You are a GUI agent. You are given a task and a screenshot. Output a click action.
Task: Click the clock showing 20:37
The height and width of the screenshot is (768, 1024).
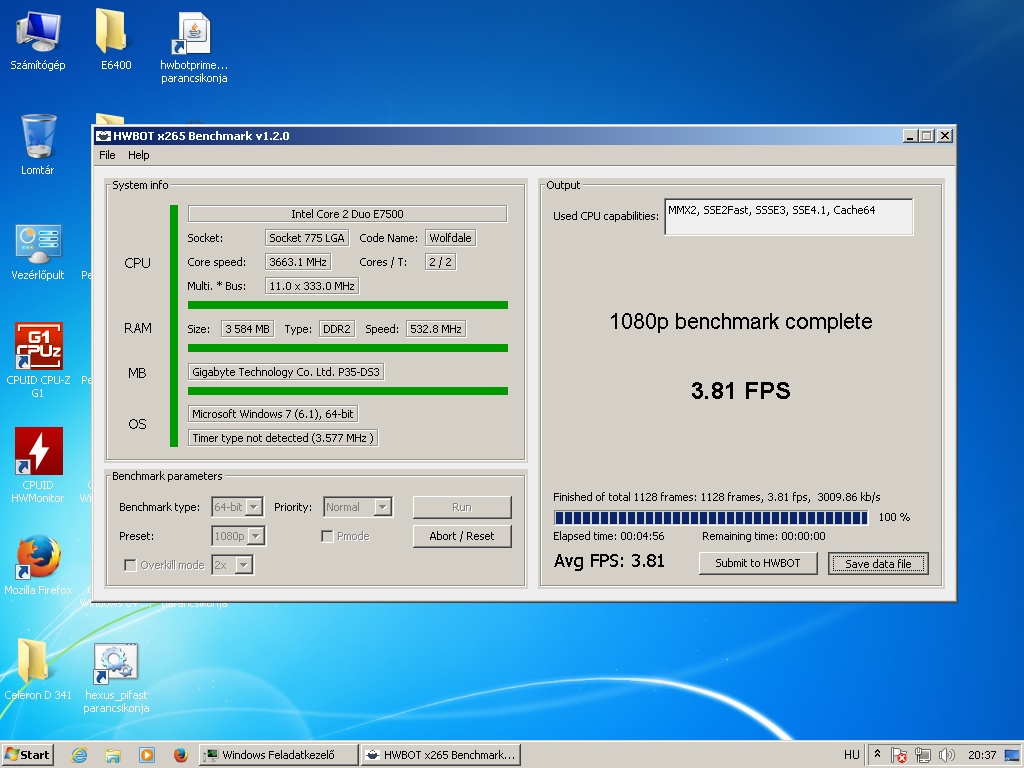[x=982, y=755]
